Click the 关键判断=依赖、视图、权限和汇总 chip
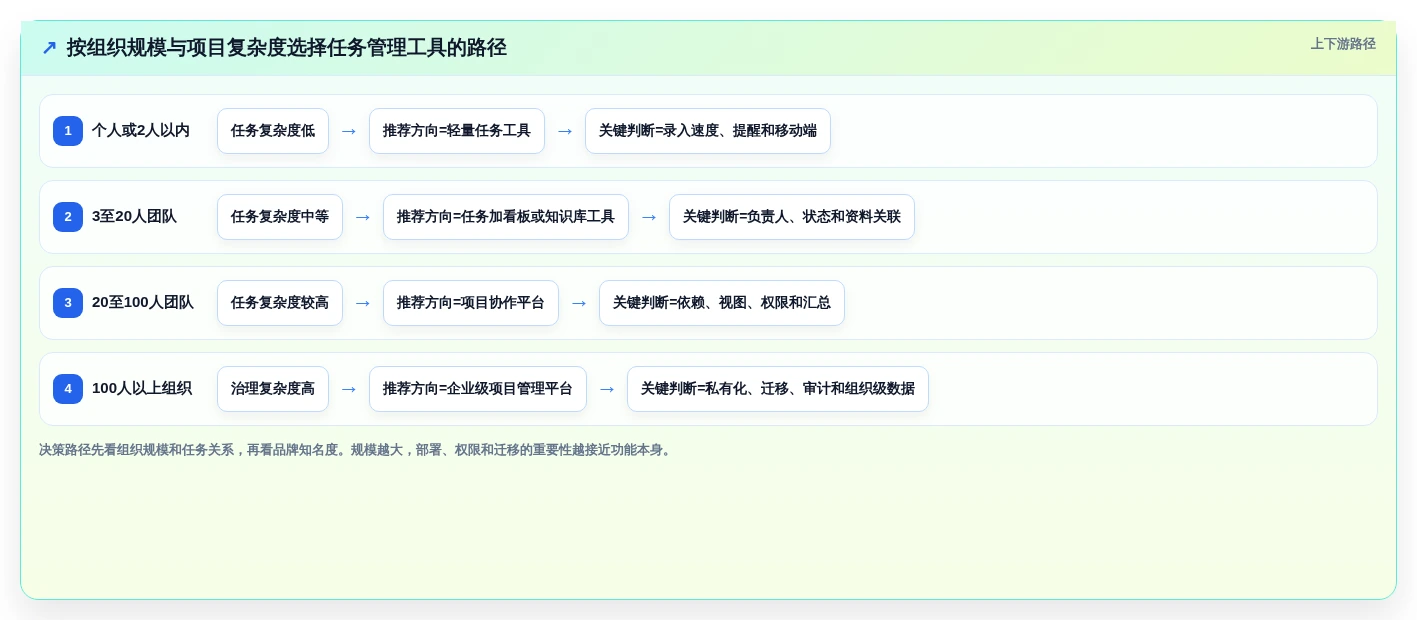Screen dimensions: 1417x620 [722, 303]
